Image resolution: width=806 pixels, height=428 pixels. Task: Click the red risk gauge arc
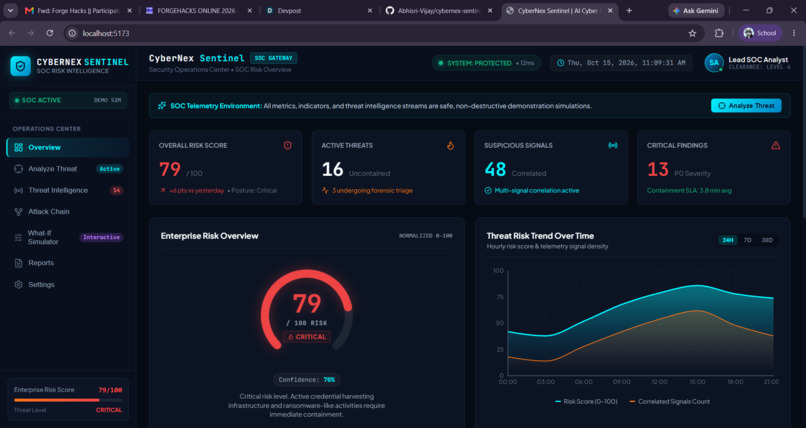(306, 276)
